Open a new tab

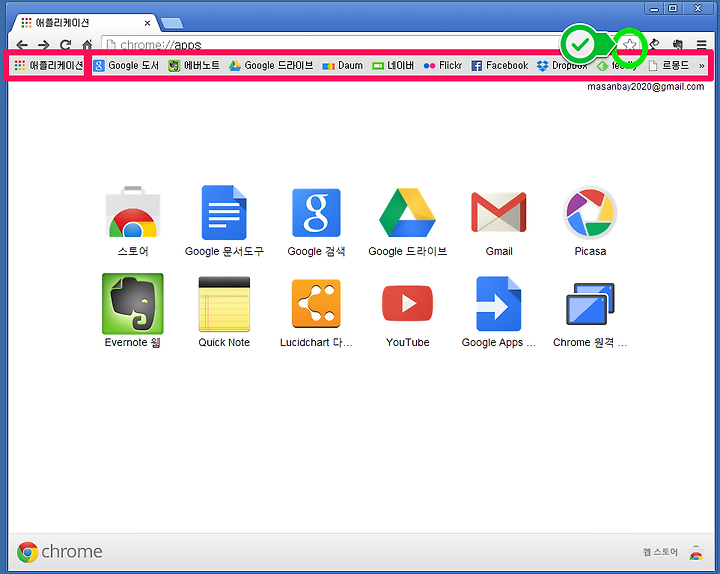172,23
